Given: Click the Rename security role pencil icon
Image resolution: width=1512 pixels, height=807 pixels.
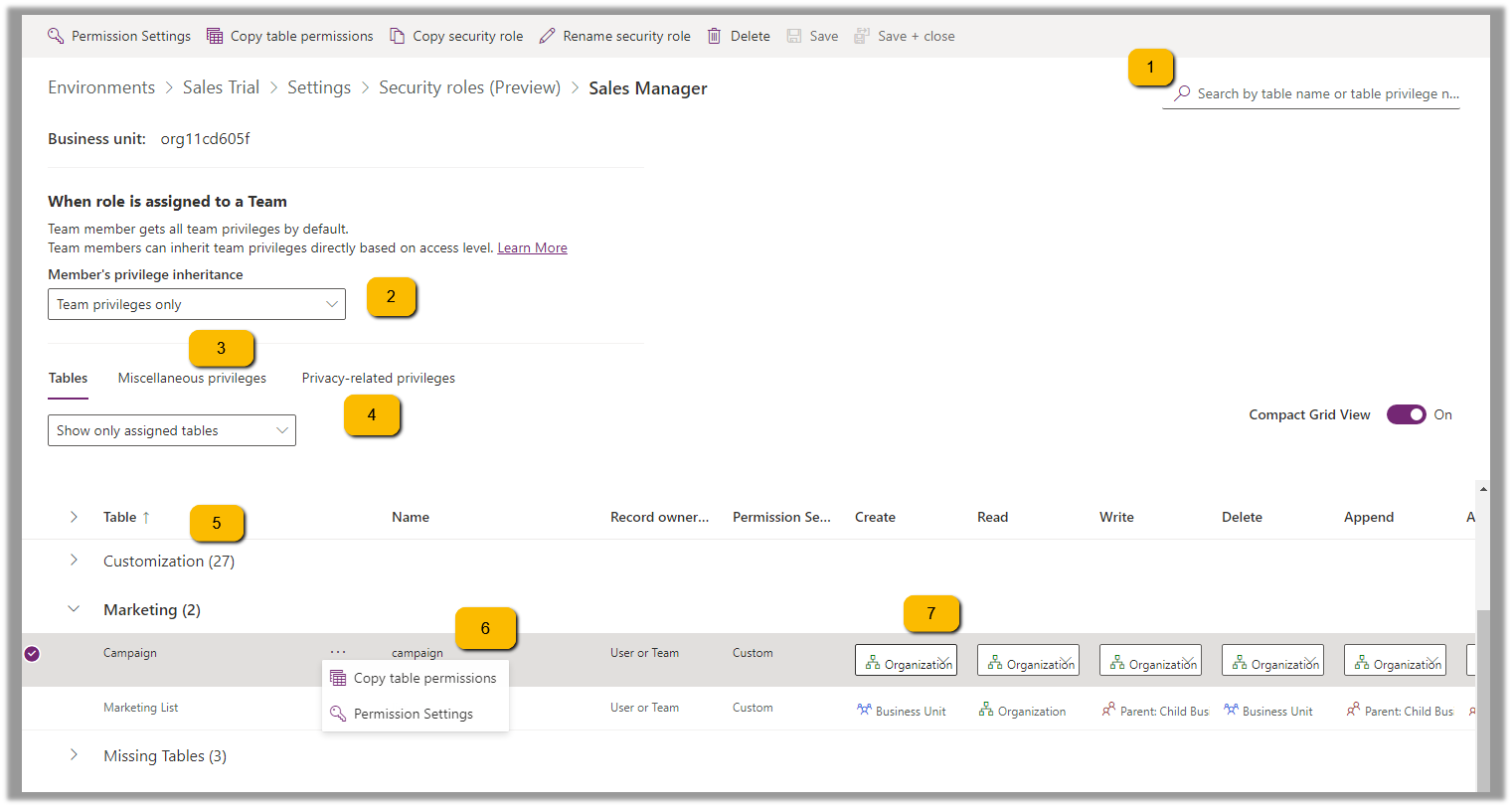Looking at the screenshot, I should (547, 36).
